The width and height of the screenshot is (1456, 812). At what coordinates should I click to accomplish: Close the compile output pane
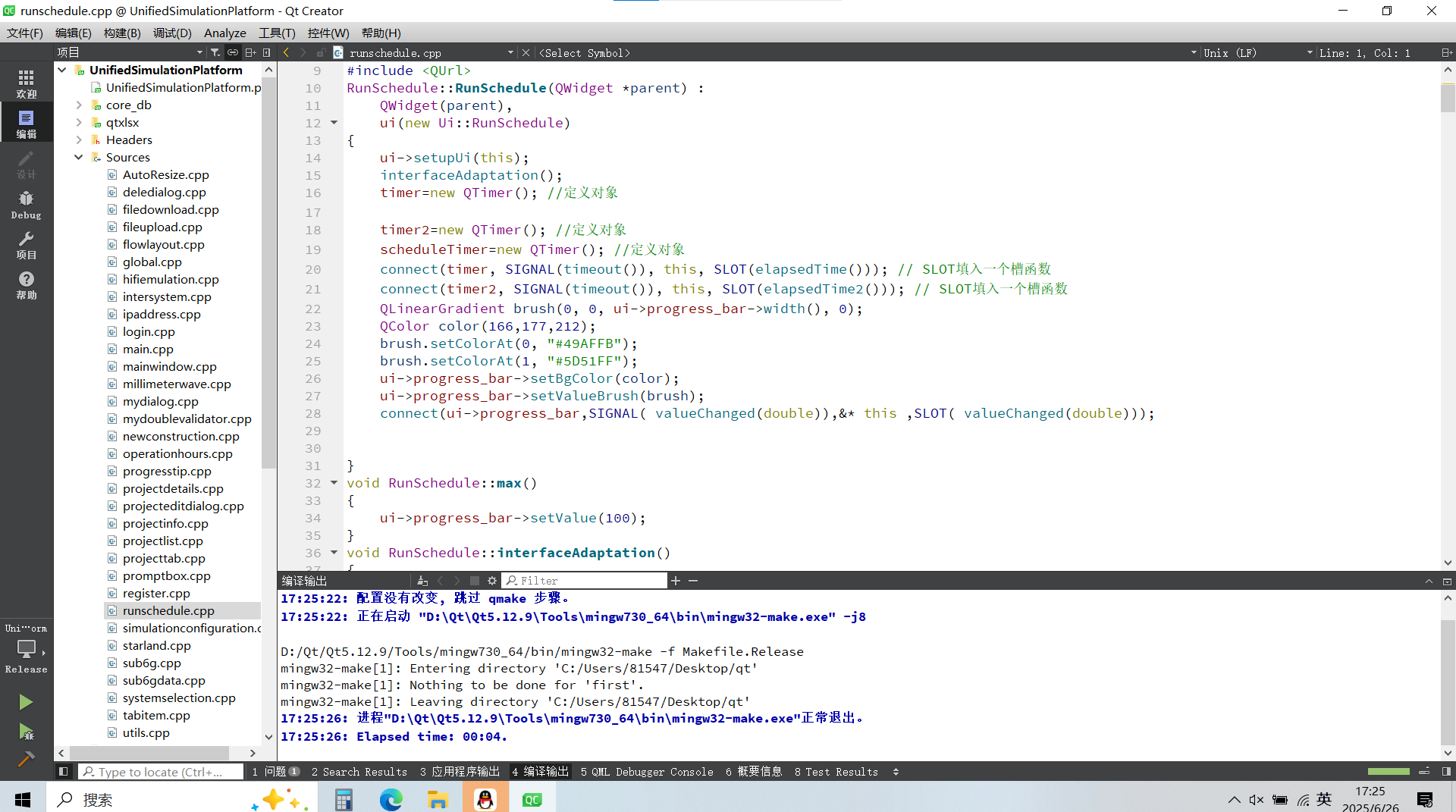point(1447,581)
